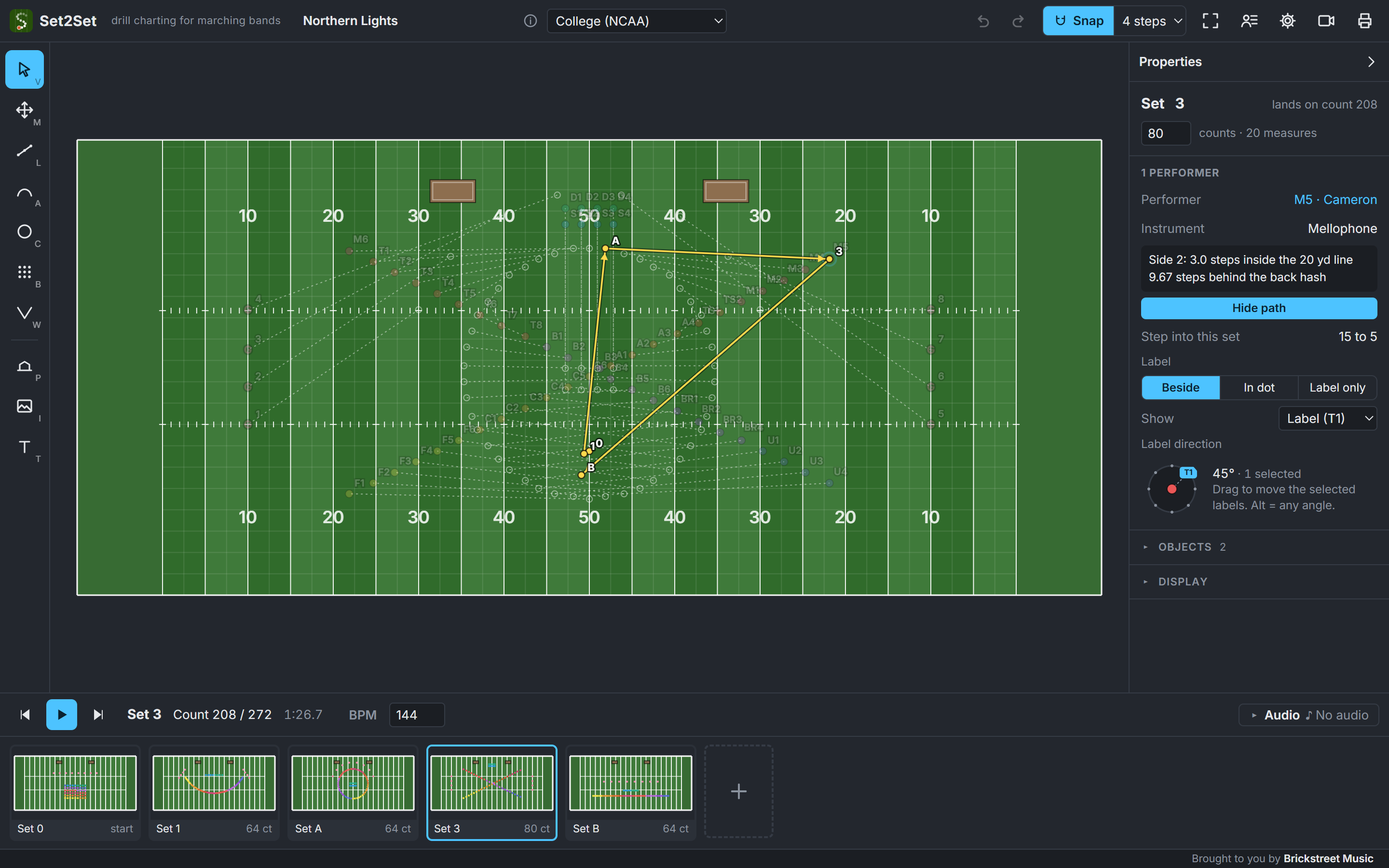Print the drill chart
Viewport: 1389px width, 868px height.
(1364, 21)
